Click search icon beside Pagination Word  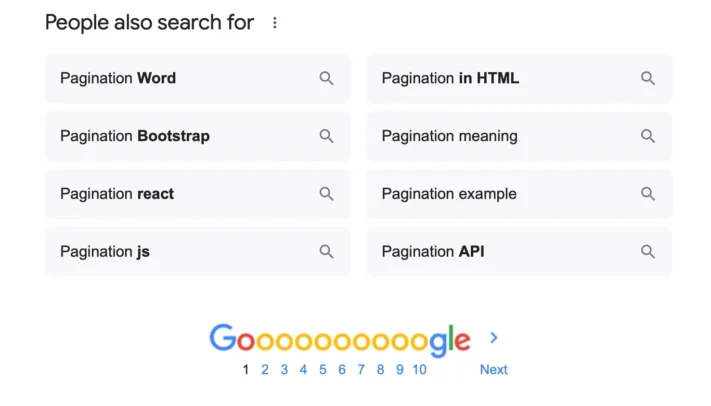pos(326,78)
